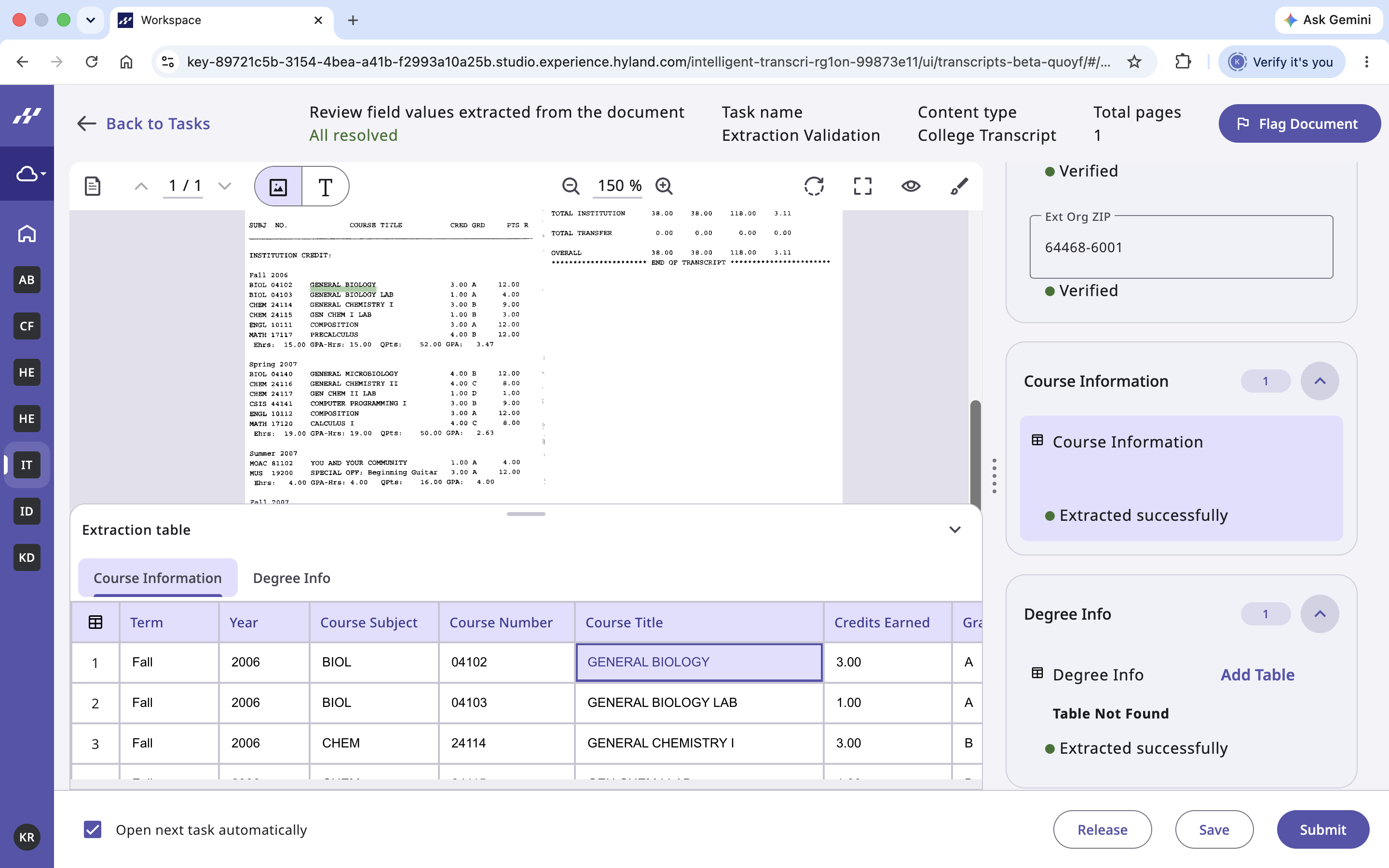Rotate the document page
Viewport: 1389px width, 868px height.
click(x=814, y=186)
